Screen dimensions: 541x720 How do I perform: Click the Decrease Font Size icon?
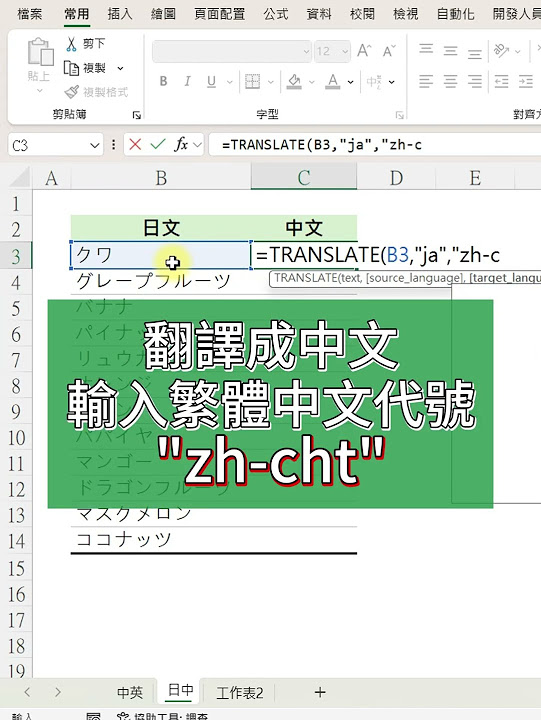[389, 51]
